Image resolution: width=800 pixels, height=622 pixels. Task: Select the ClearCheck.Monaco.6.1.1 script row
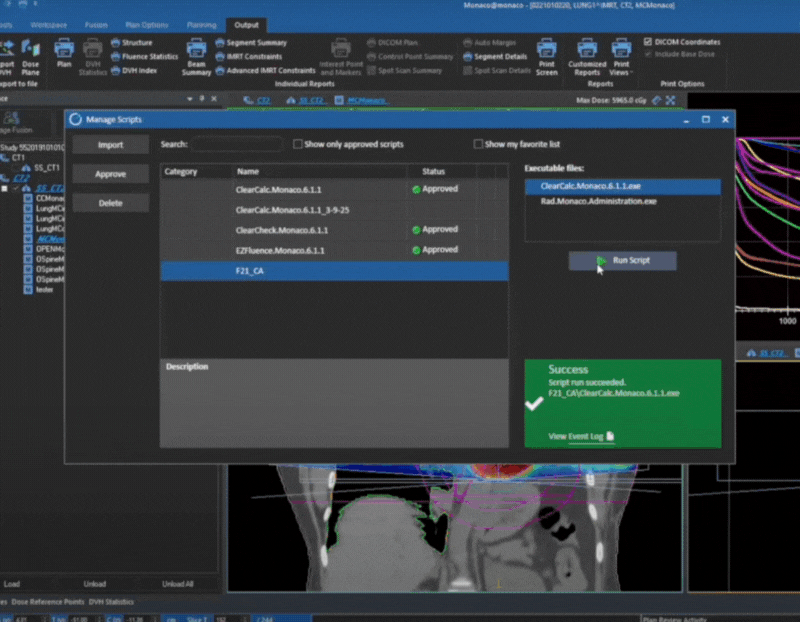click(x=334, y=230)
